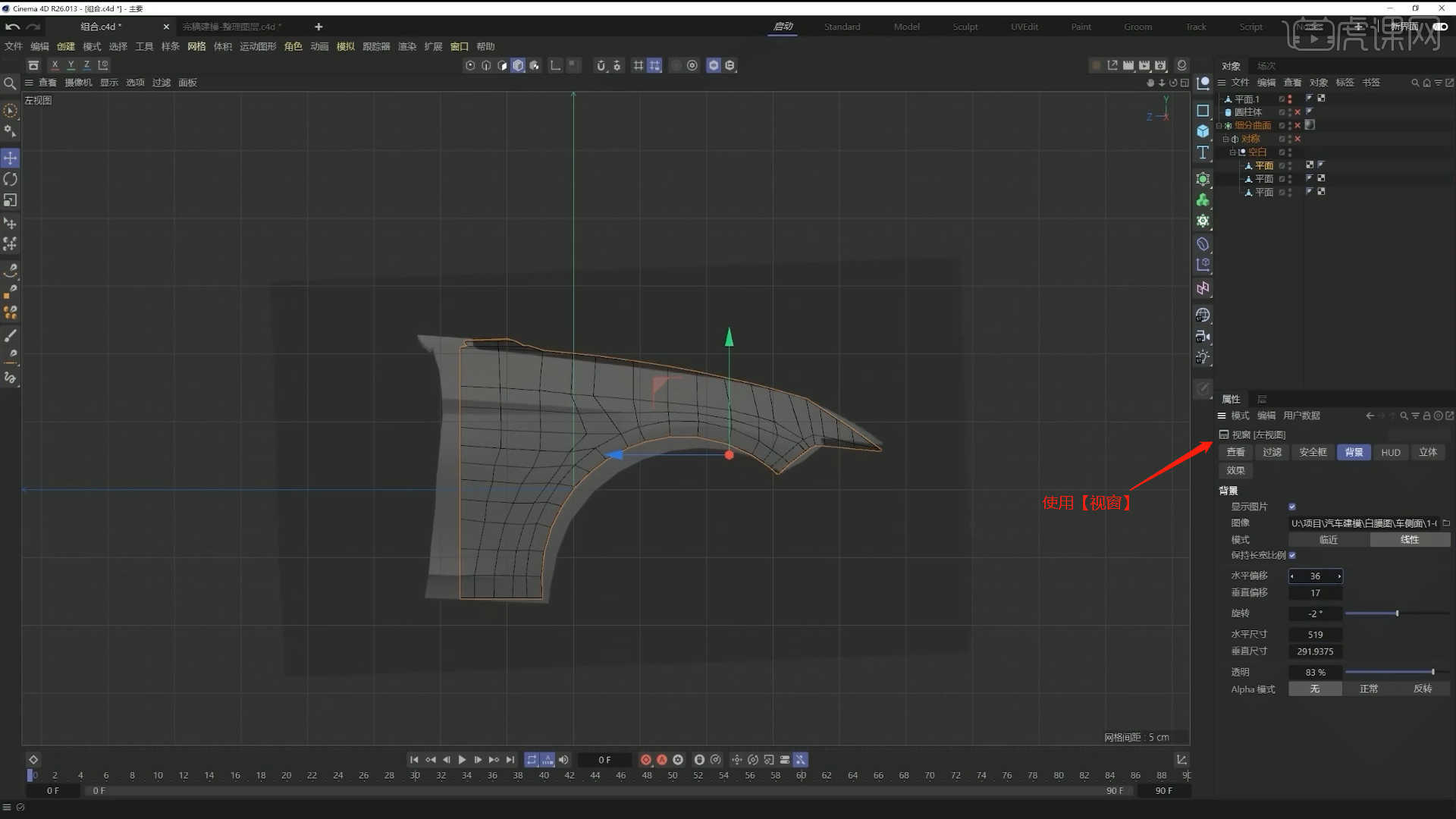The height and width of the screenshot is (819, 1456).
Task: Switch to the Sculpt layout tab
Action: click(x=965, y=27)
